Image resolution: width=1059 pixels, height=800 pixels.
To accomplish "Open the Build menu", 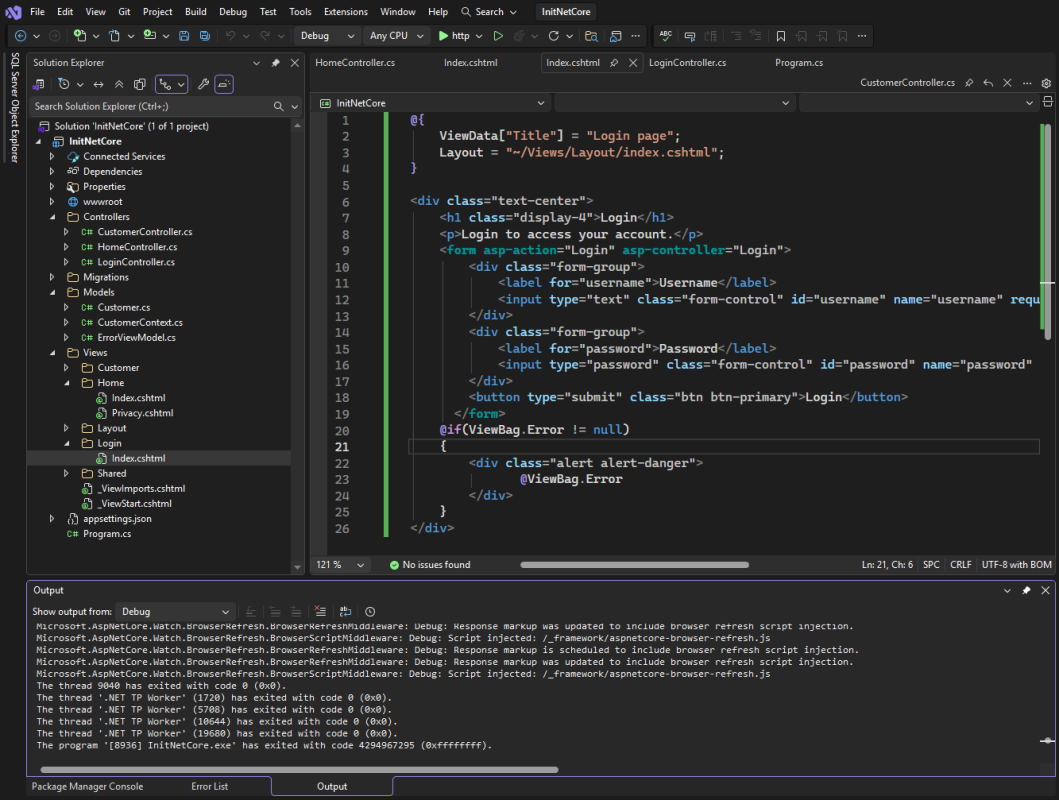I will 196,12.
